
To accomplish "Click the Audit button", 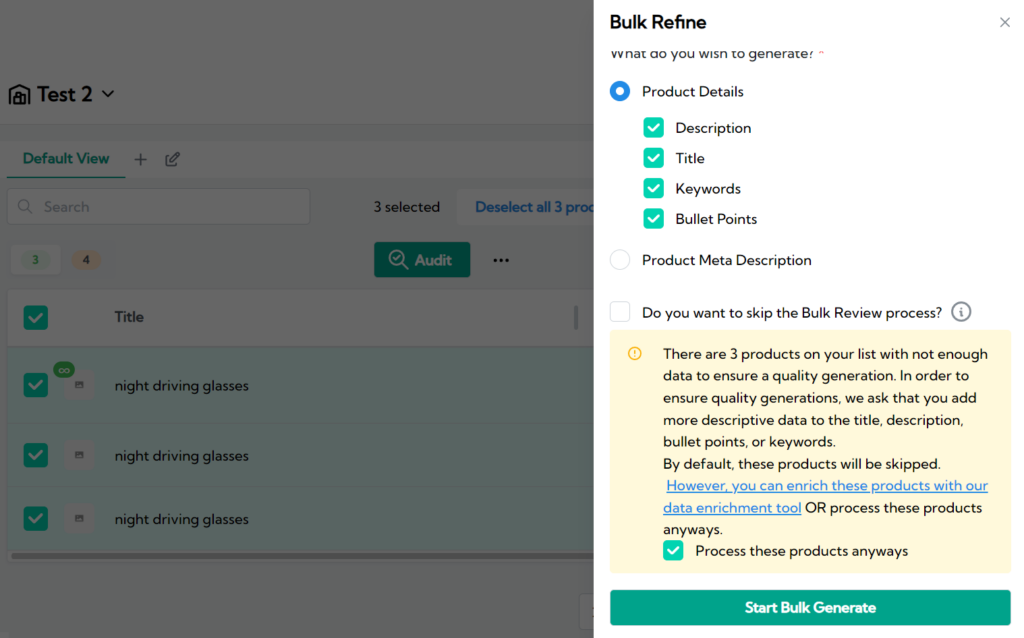I will click(421, 260).
